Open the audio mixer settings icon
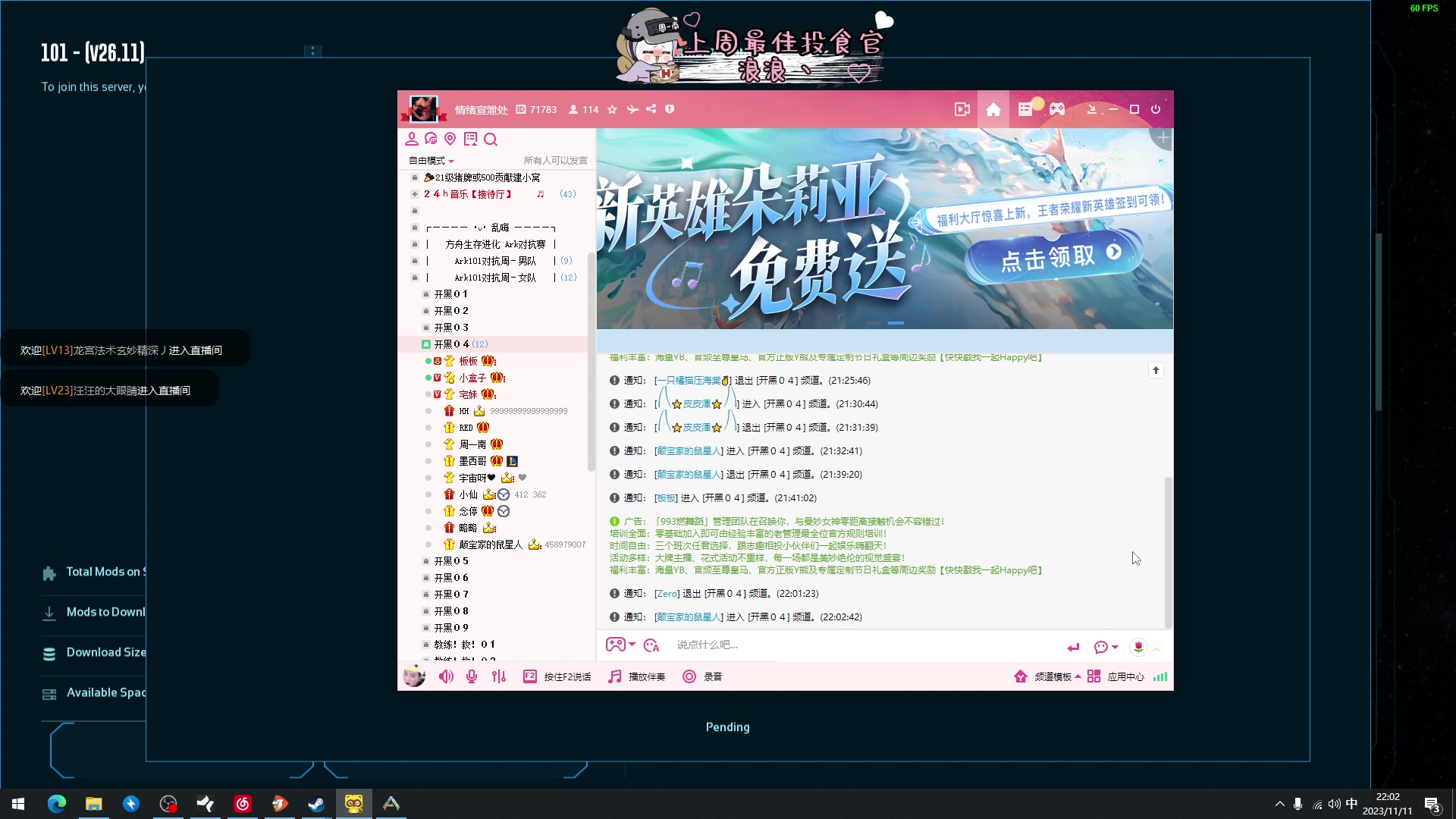Screen dimensions: 1456x819 click(498, 676)
